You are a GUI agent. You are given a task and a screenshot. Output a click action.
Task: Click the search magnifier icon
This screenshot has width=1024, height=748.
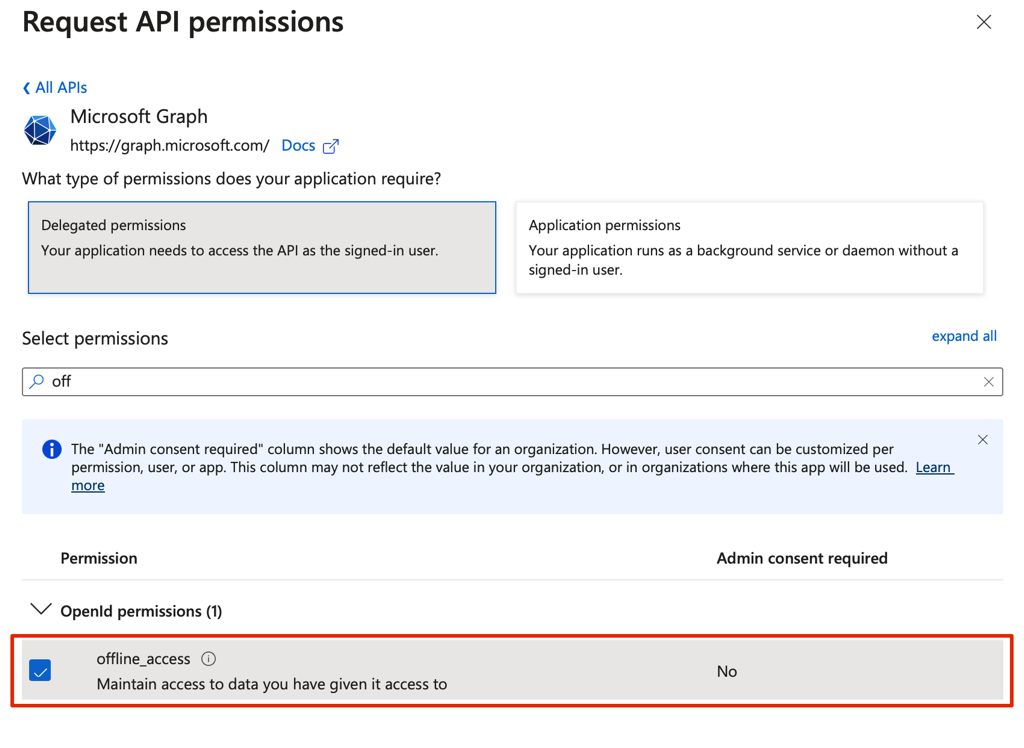point(37,381)
